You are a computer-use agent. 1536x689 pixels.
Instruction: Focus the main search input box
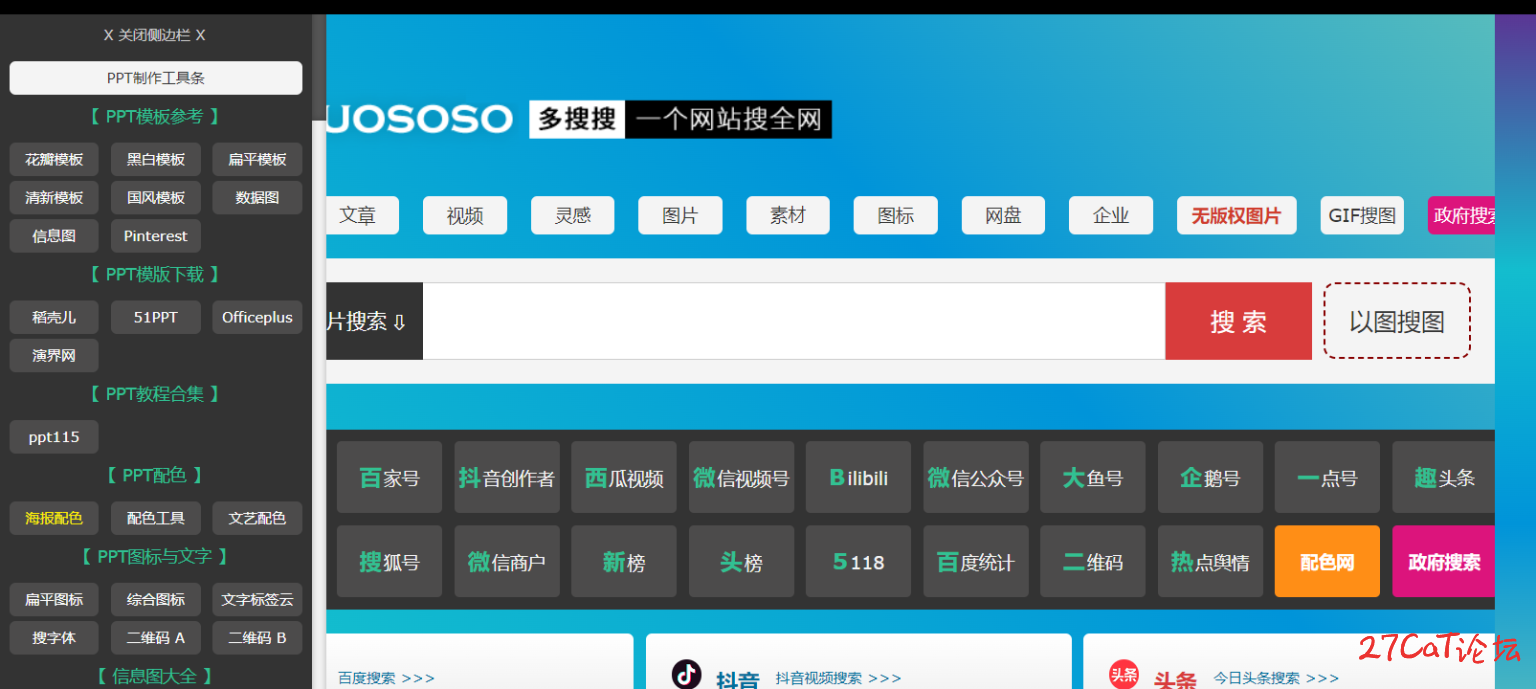794,321
